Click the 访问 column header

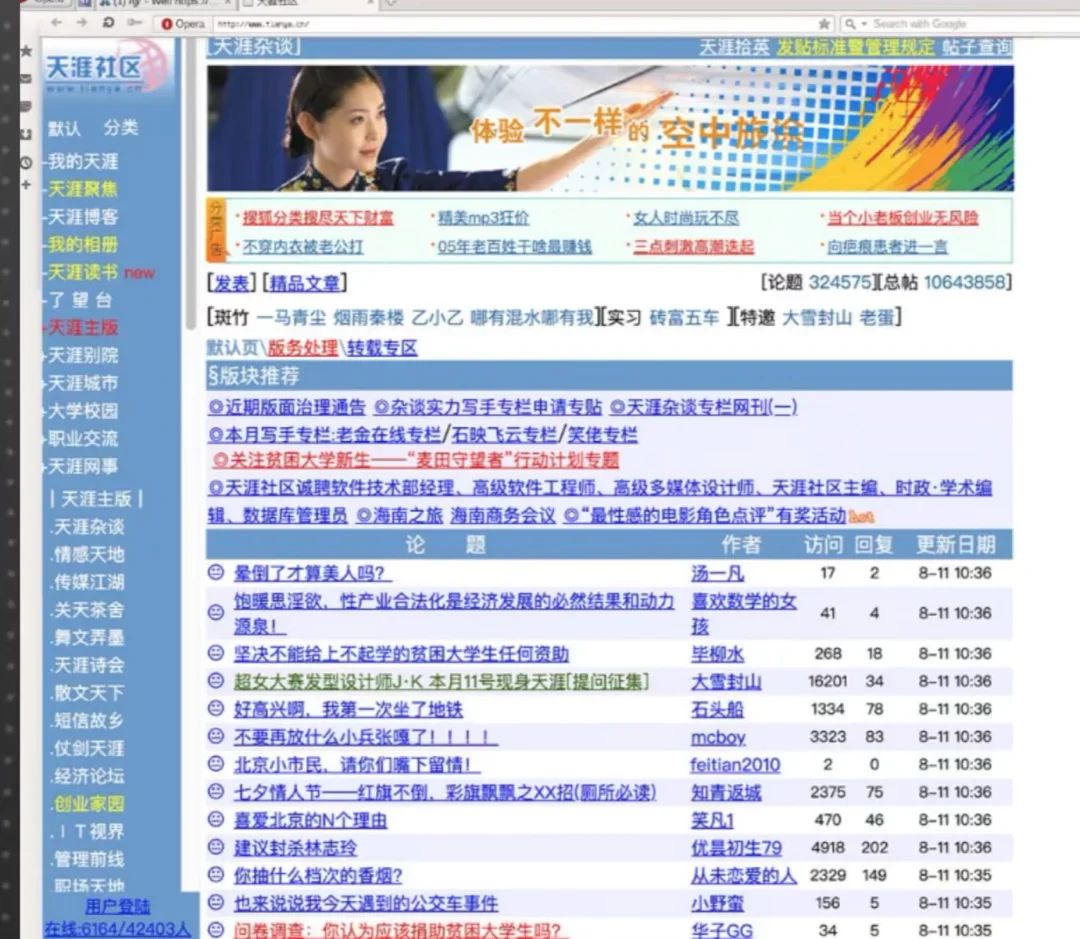pyautogui.click(x=823, y=545)
